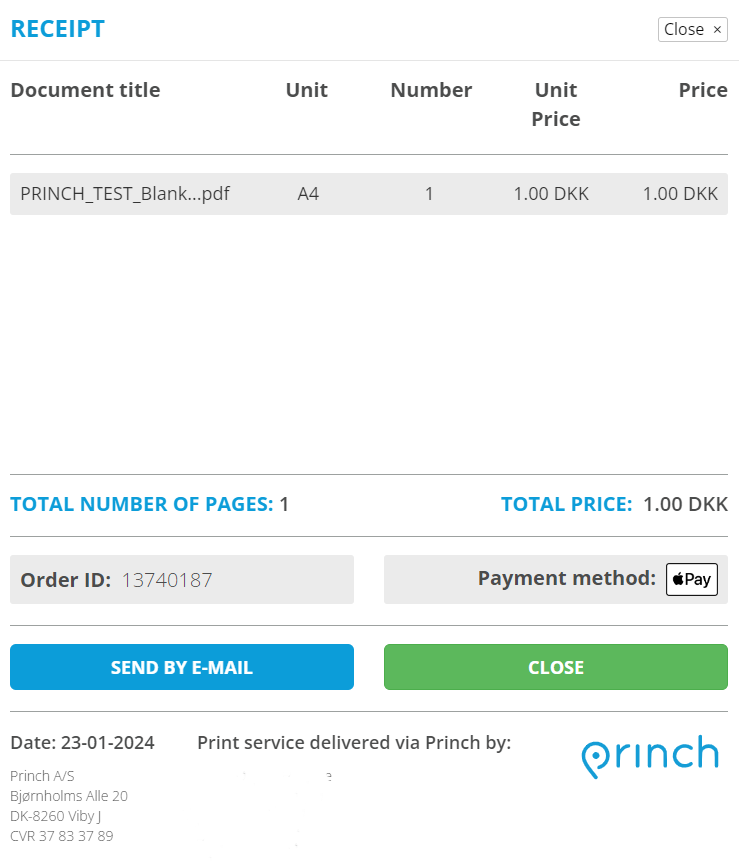Click the Princh logo

click(651, 755)
